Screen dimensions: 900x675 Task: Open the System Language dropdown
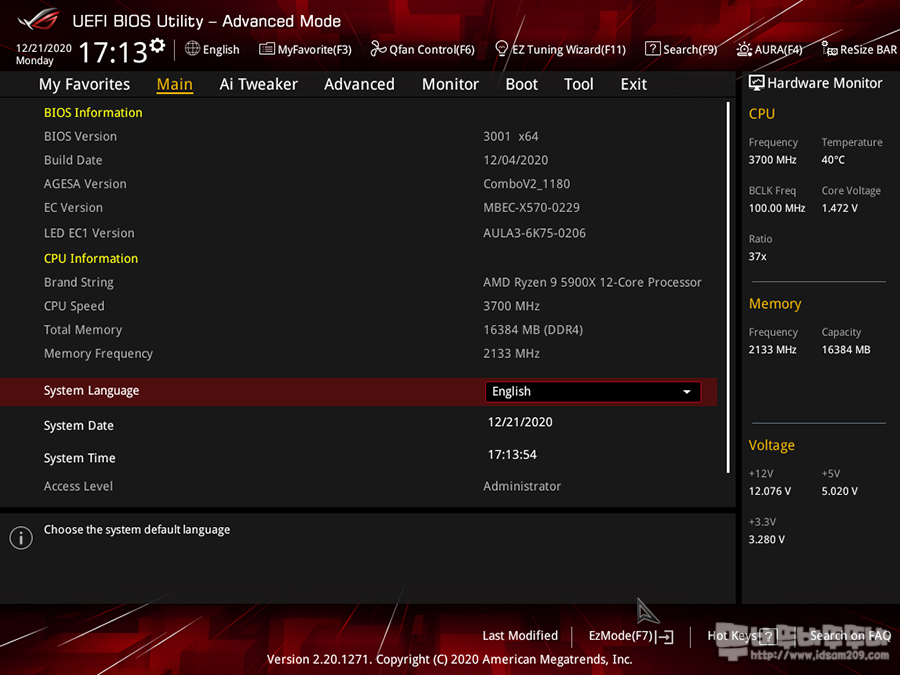592,391
